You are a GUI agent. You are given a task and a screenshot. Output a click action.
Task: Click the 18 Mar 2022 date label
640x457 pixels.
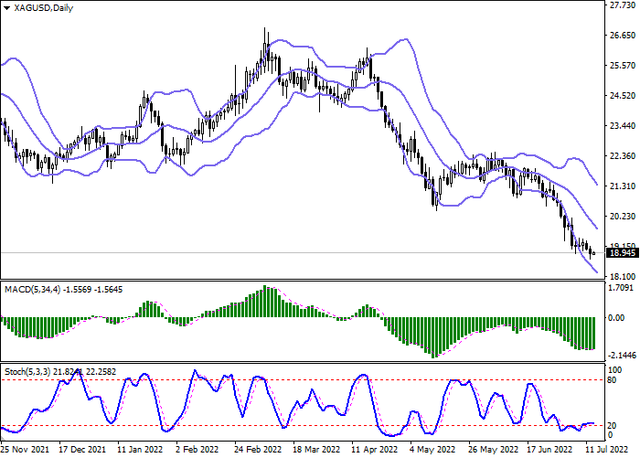317,450
